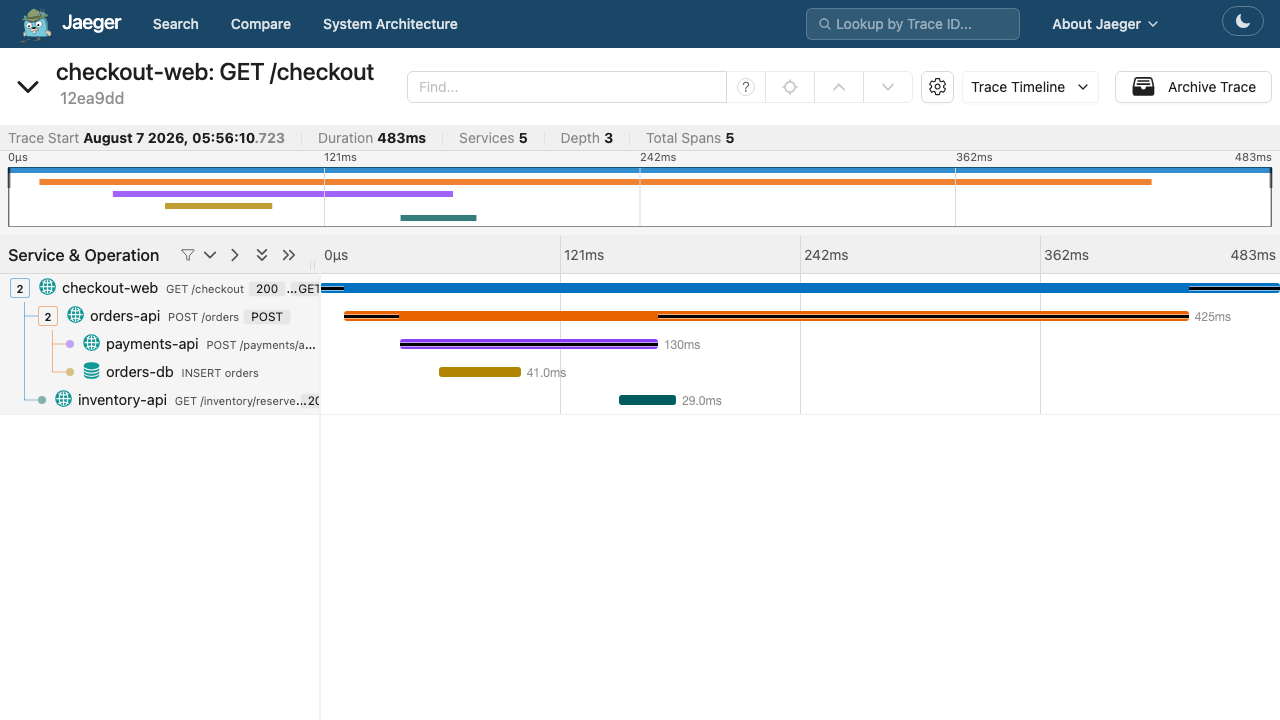This screenshot has width=1280, height=720.
Task: Click the 200 status tag on checkout-web
Action: 267,289
